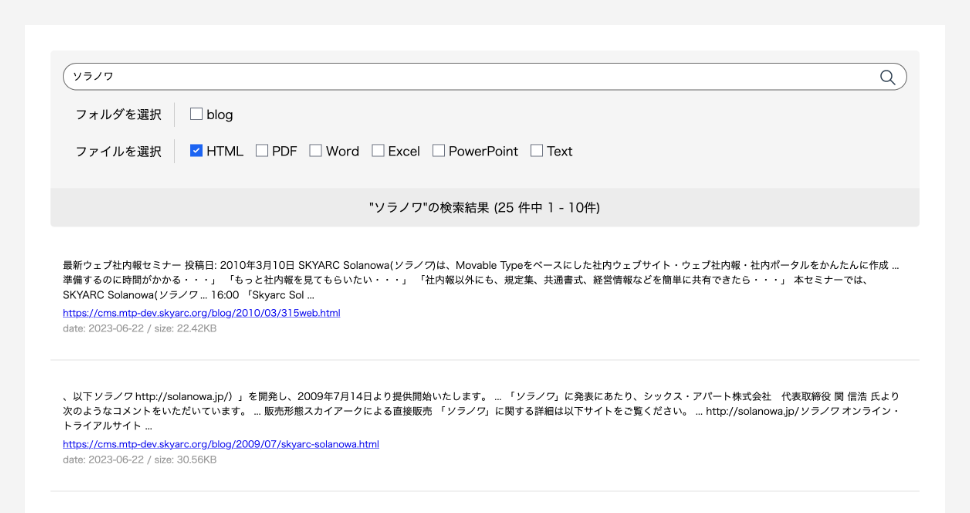Open the 315web.html blog result link
This screenshot has width=970, height=513.
pyautogui.click(x=201, y=313)
